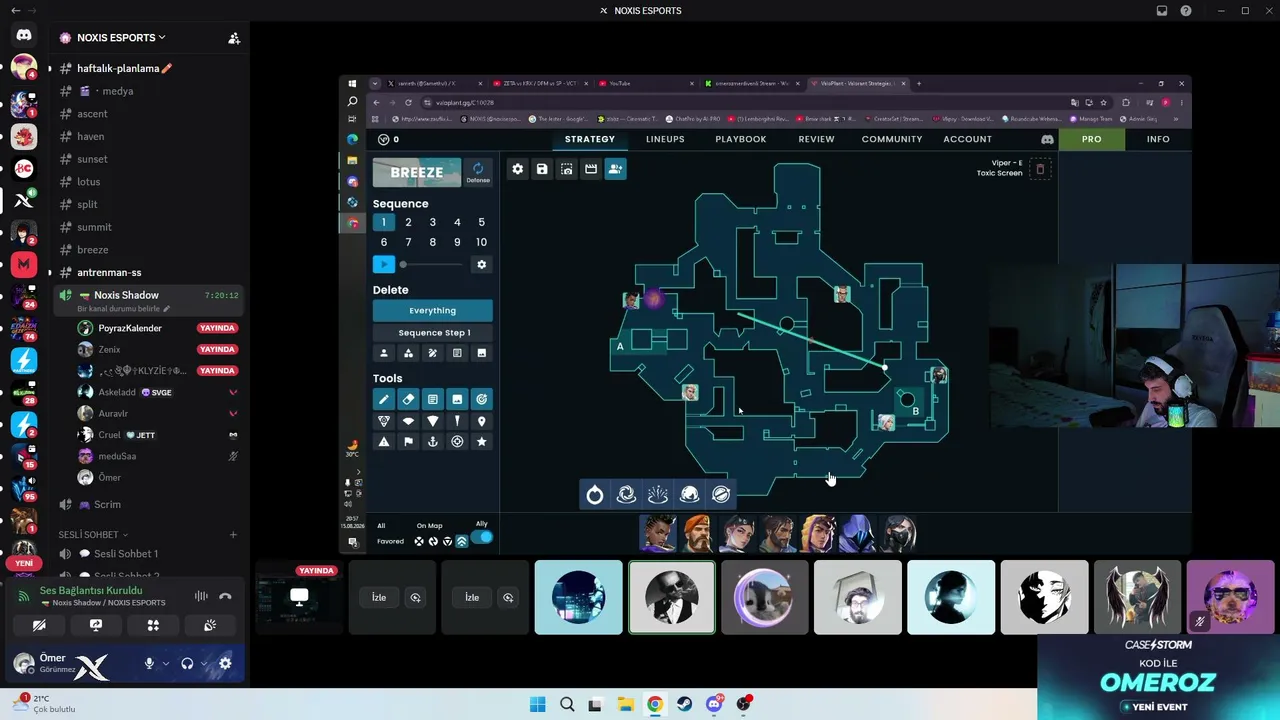
Task: Click the invite collaborators icon
Action: [x=615, y=169]
